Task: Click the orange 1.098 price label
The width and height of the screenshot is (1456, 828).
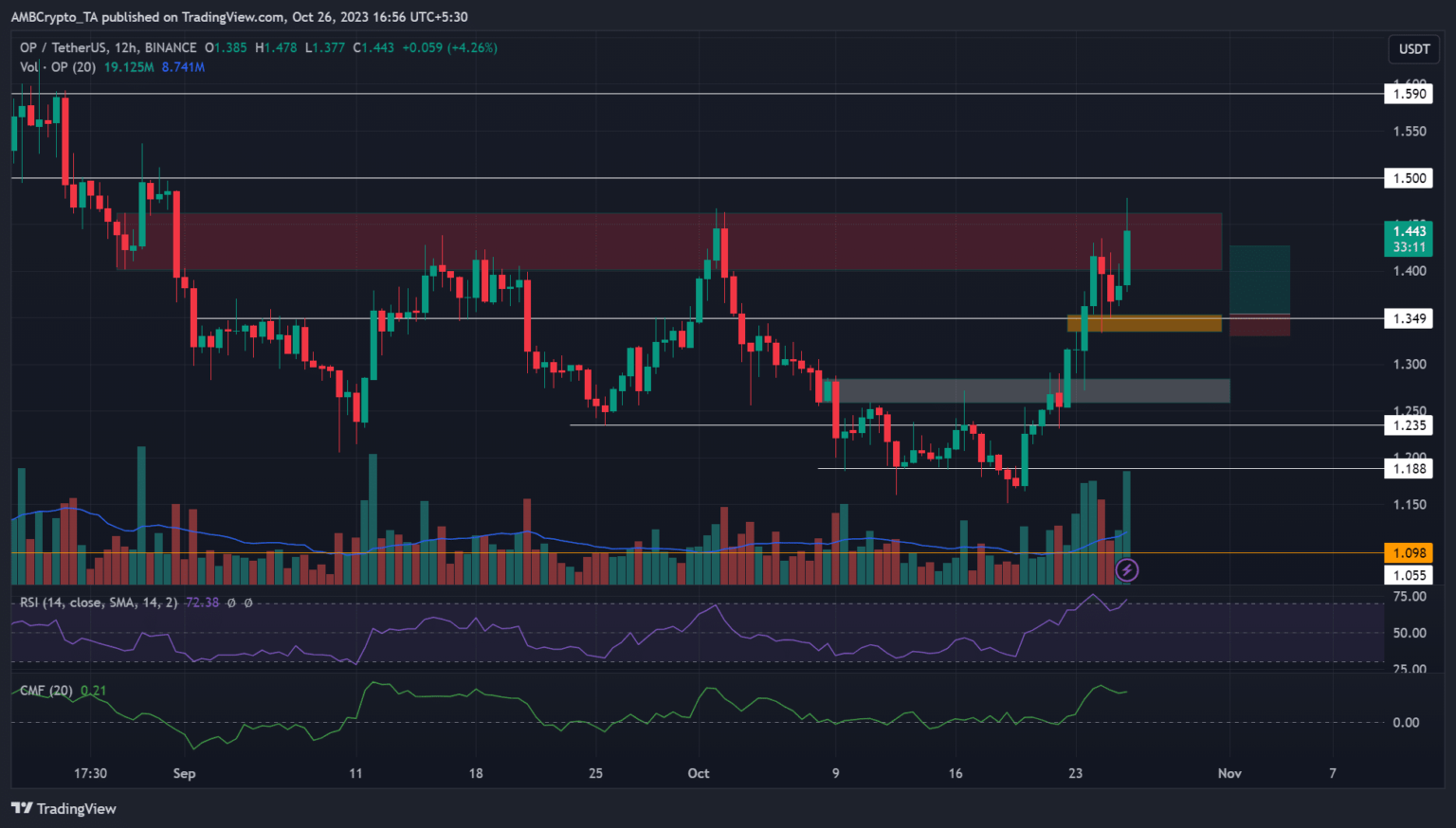Action: [x=1409, y=553]
